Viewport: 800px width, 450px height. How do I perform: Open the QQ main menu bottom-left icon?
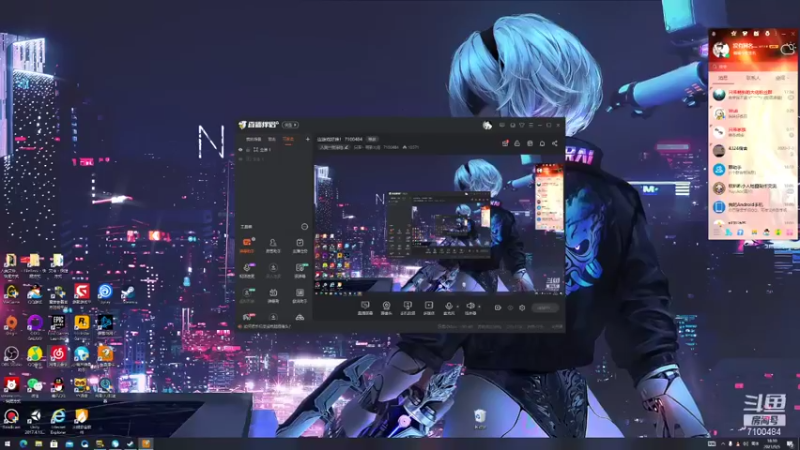[x=716, y=233]
